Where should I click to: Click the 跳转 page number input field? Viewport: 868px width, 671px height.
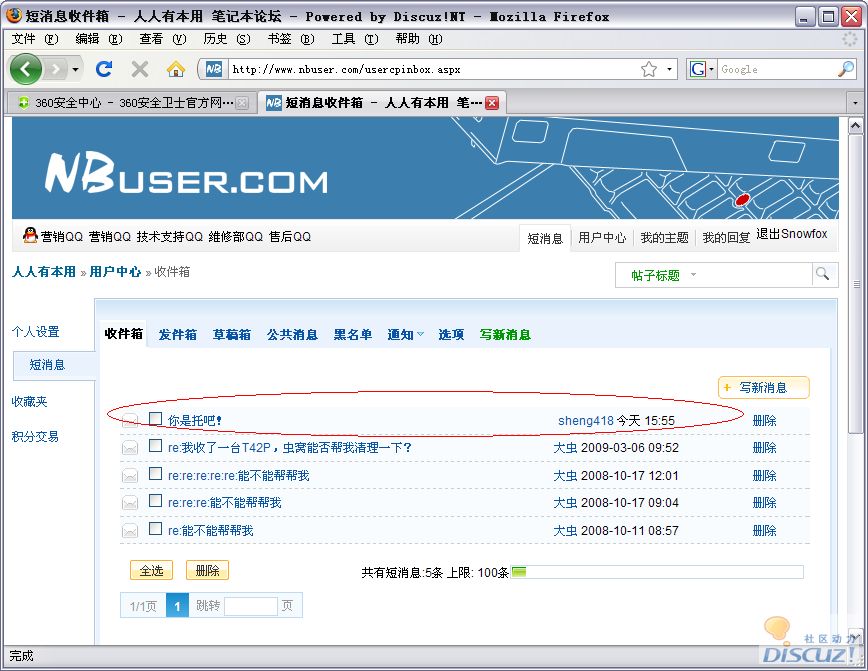pos(251,606)
